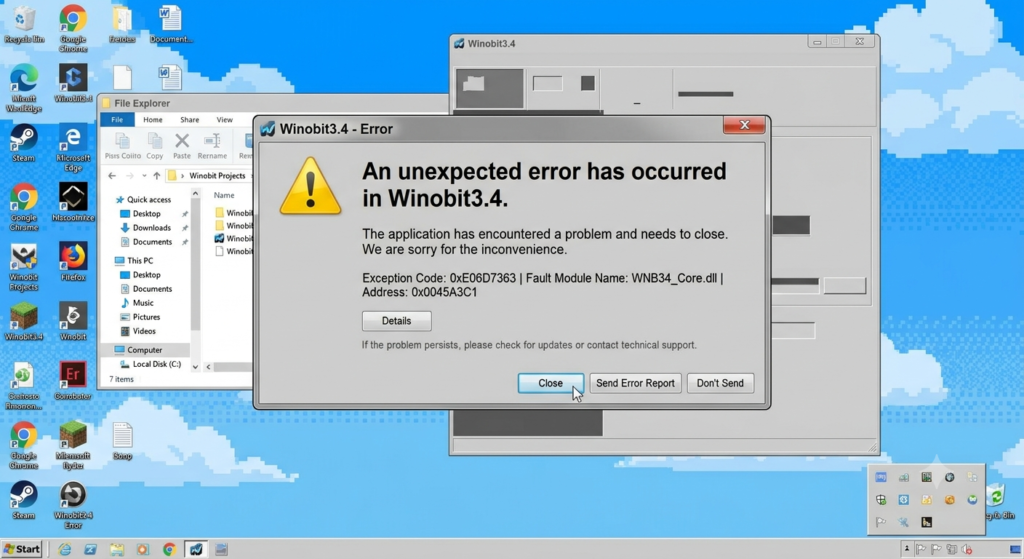1024x559 pixels.
Task: Switch to Share tab in File Explorer
Action: coord(189,120)
